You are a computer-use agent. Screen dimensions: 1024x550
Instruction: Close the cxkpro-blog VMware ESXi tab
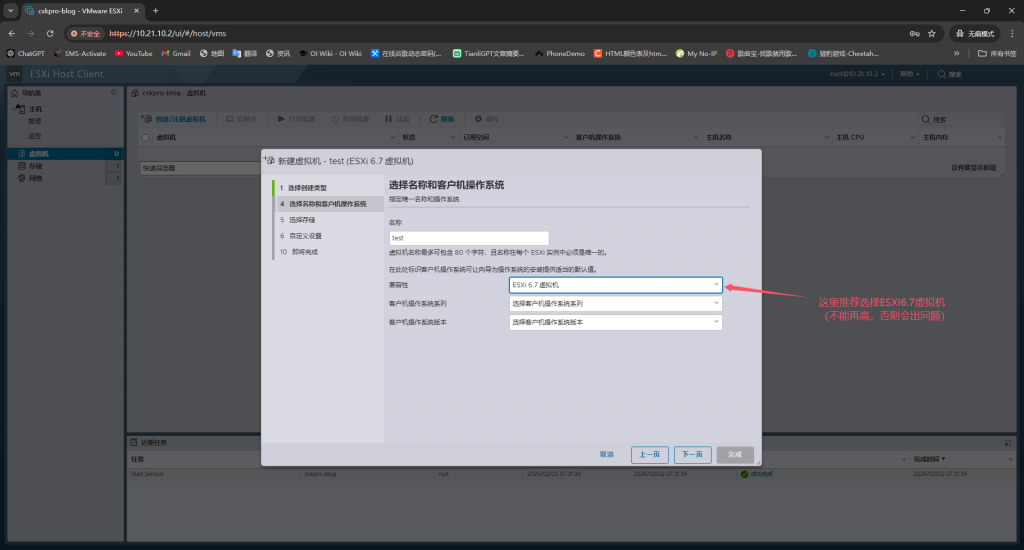point(136,10)
